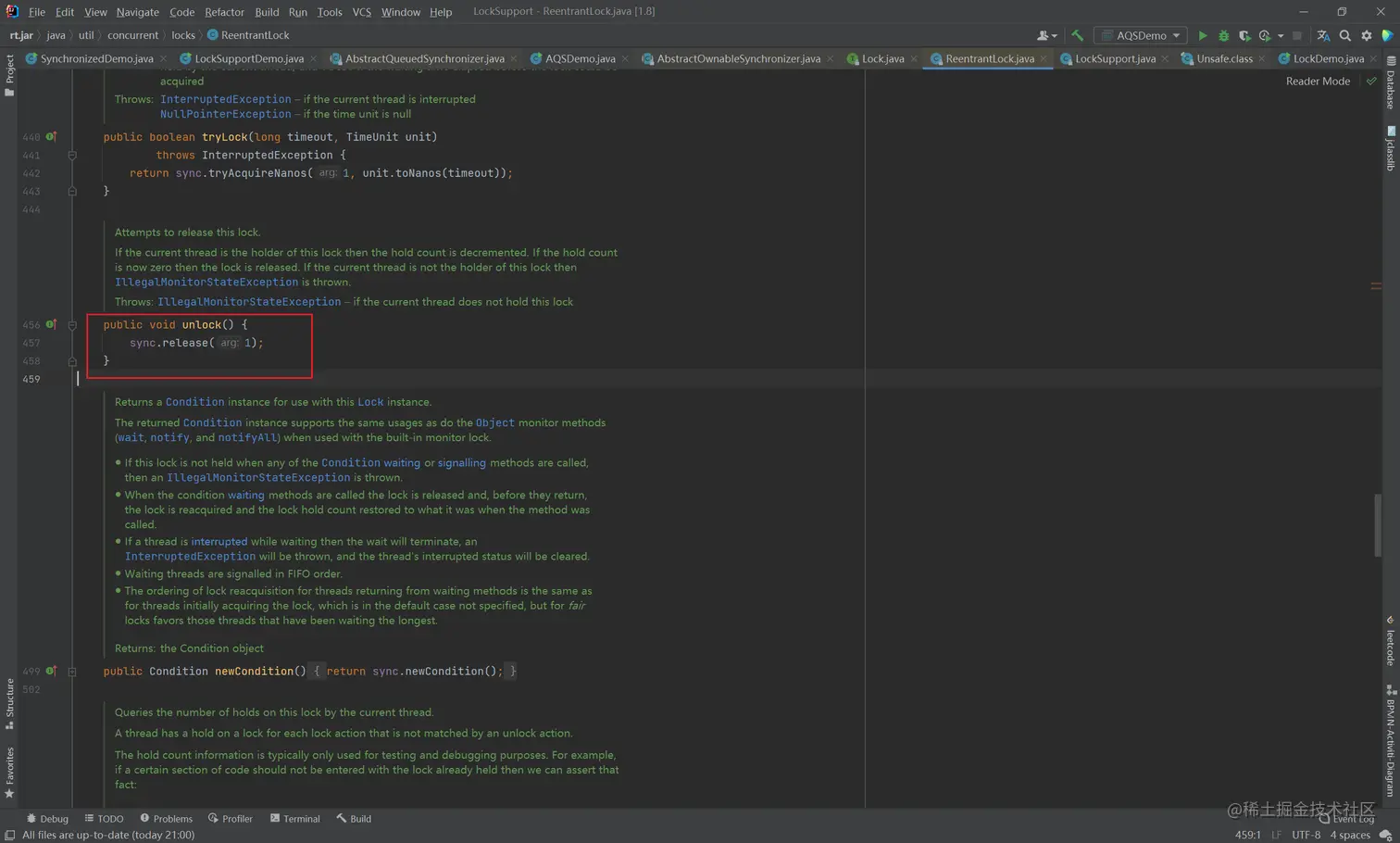The image size is (1400, 843).
Task: Switch to the Unsafe.class tab
Action: coord(1224,58)
